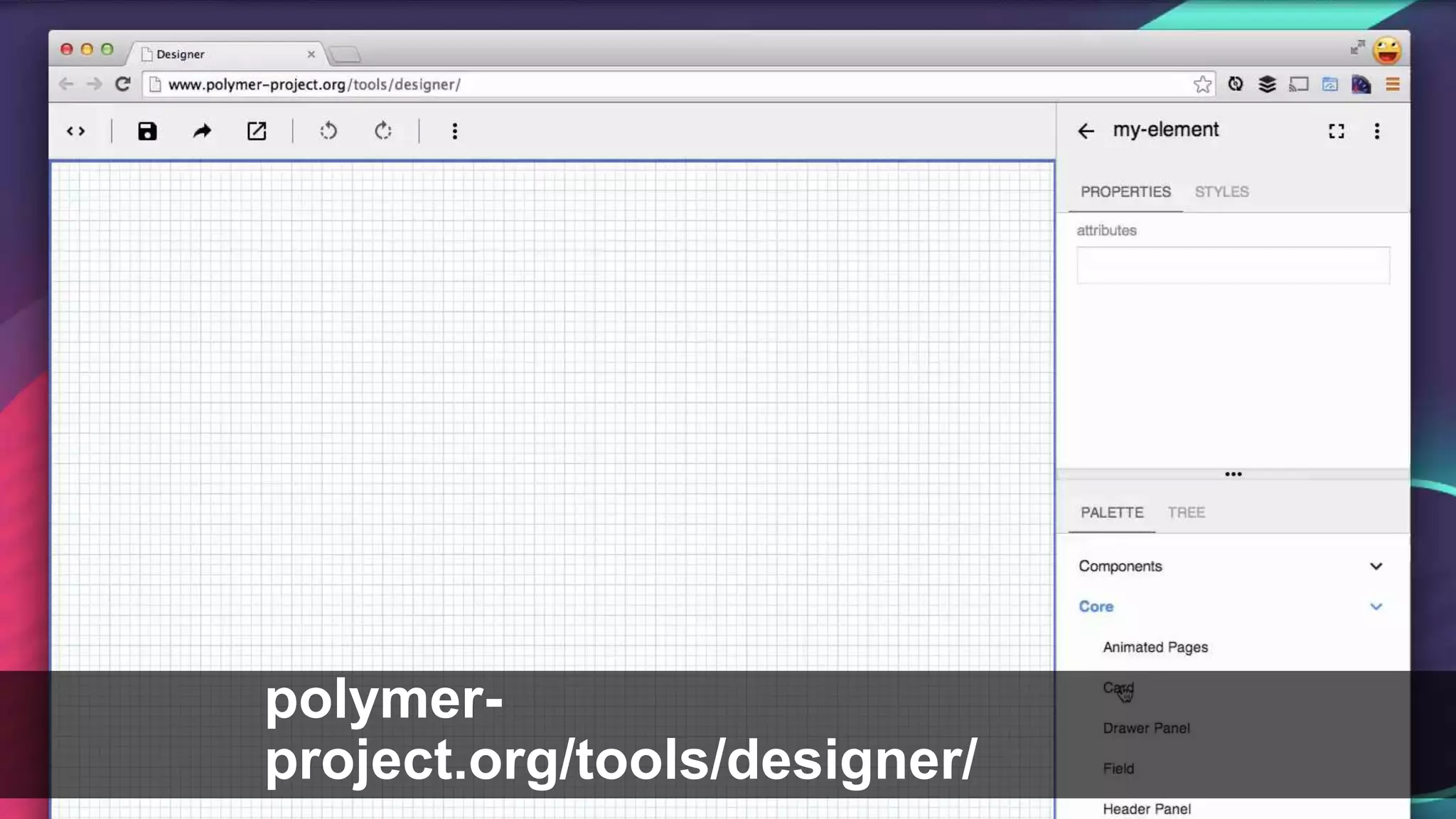
Task: Open my-element panel overflow menu
Action: point(1377,132)
